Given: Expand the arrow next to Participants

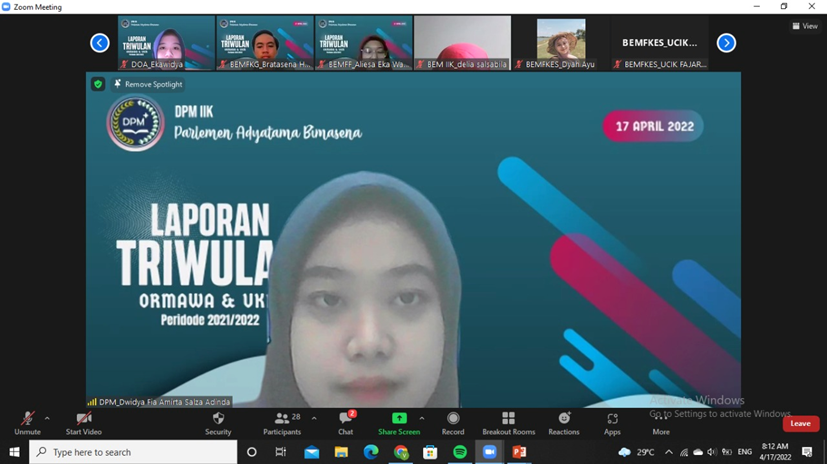Looking at the screenshot, I should [314, 419].
